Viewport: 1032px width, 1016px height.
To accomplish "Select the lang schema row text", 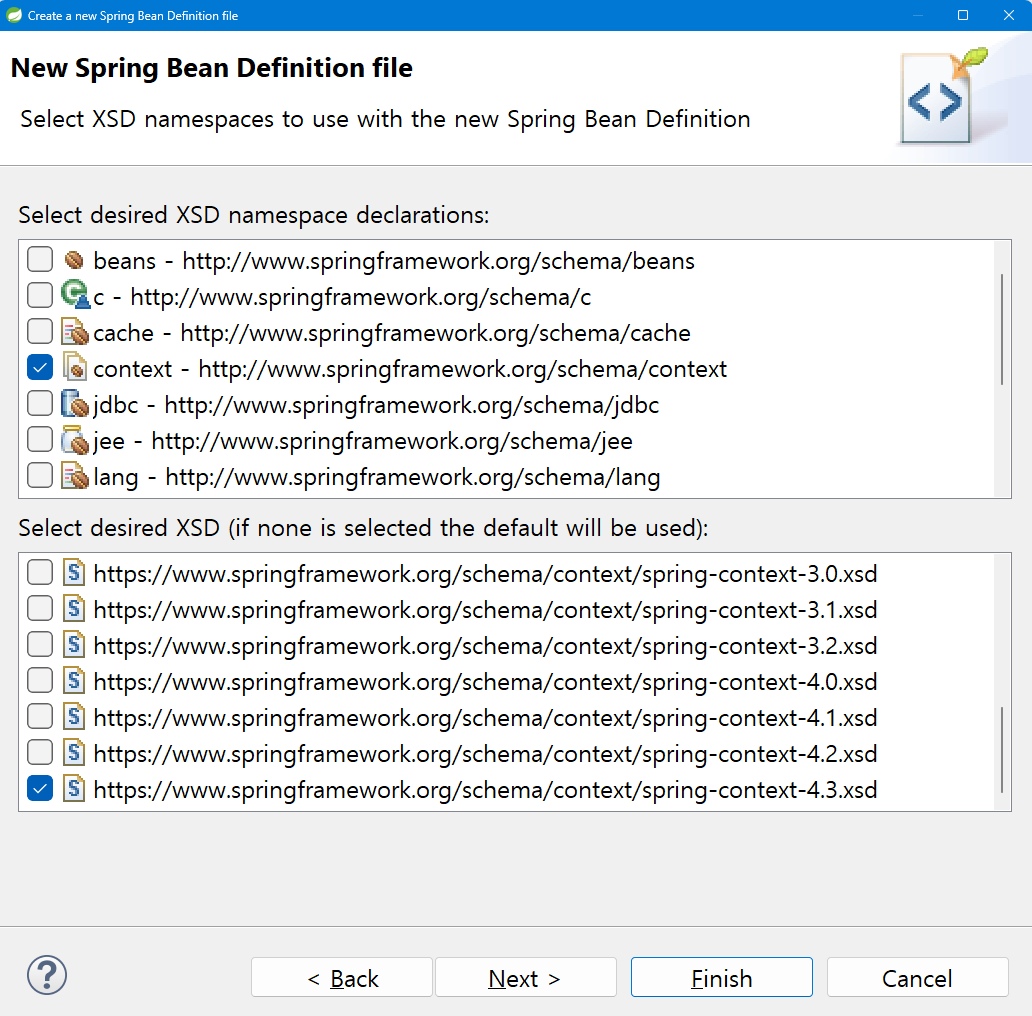I will [376, 477].
